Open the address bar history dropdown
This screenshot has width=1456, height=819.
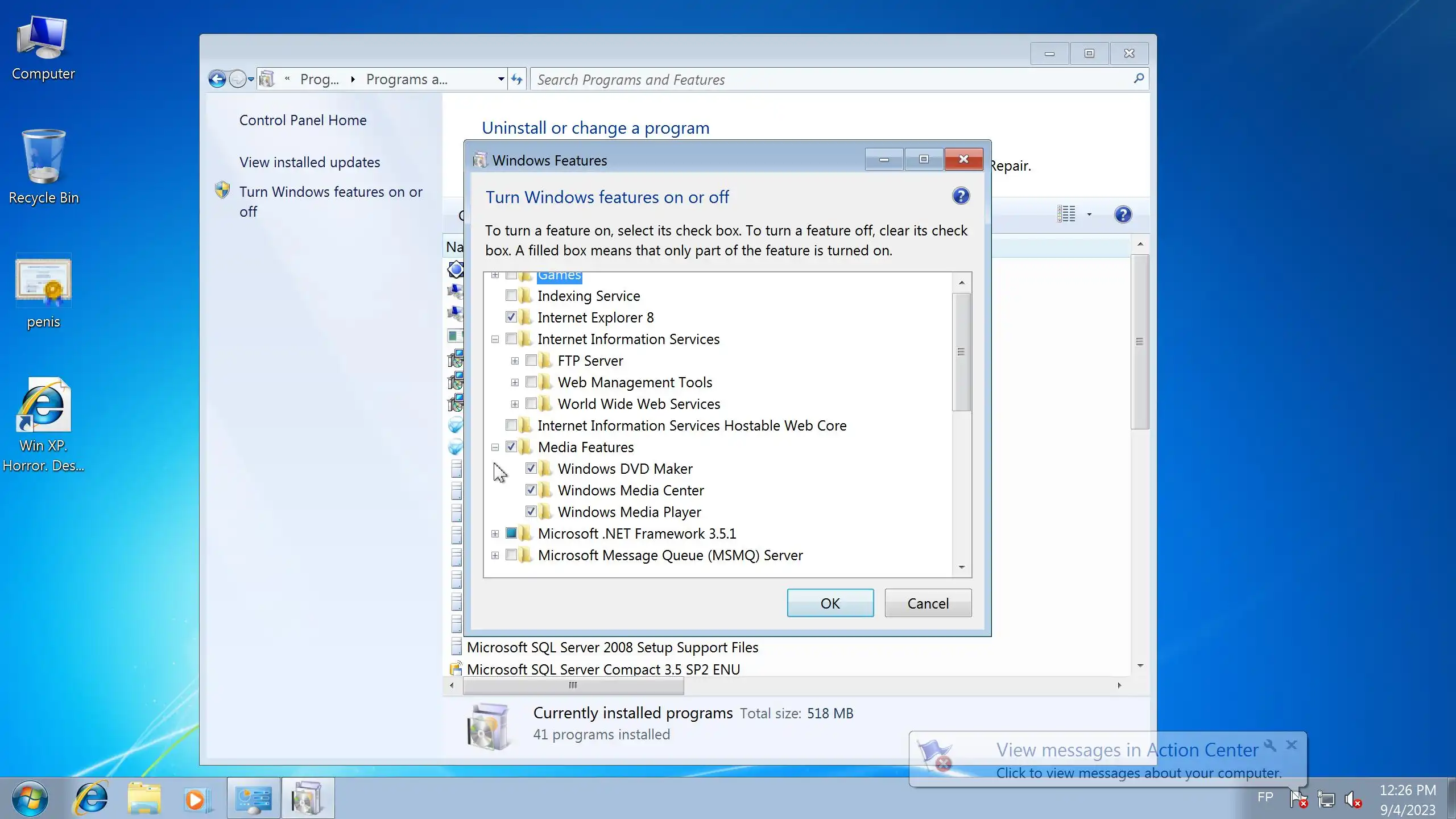(500, 79)
